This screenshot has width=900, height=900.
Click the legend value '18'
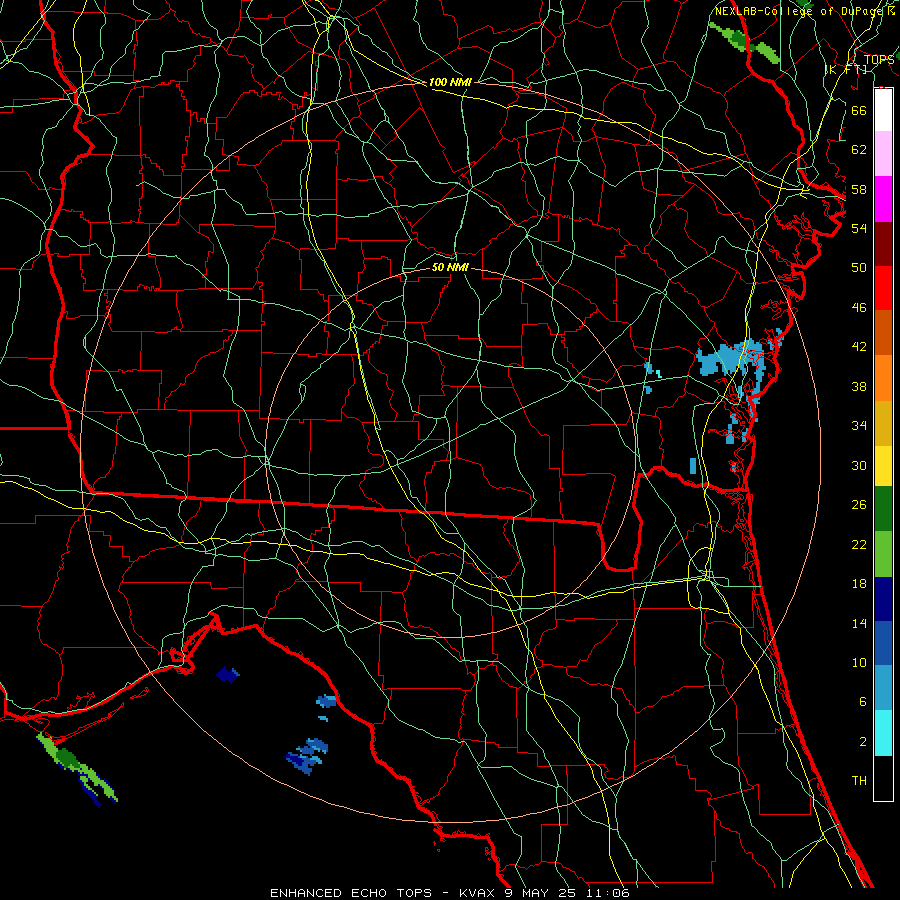[859, 584]
